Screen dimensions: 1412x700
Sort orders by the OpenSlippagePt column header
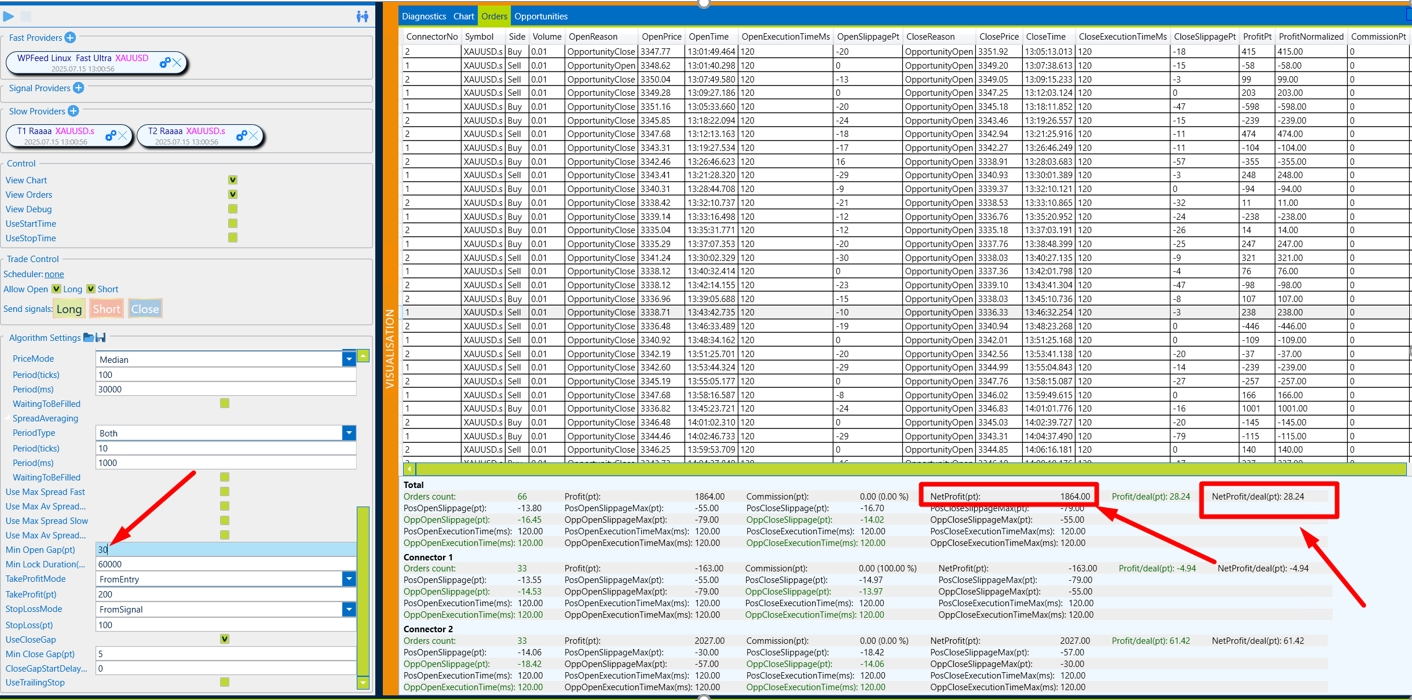click(868, 37)
